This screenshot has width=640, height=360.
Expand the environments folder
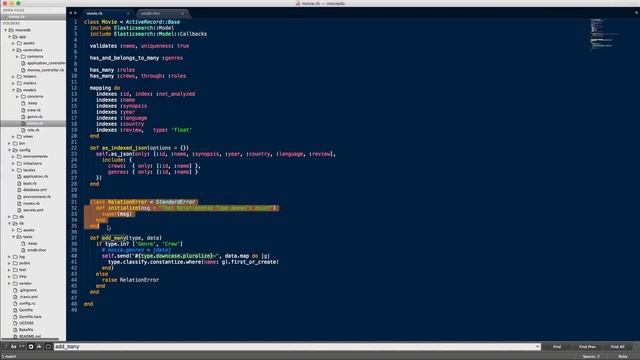coord(13,156)
